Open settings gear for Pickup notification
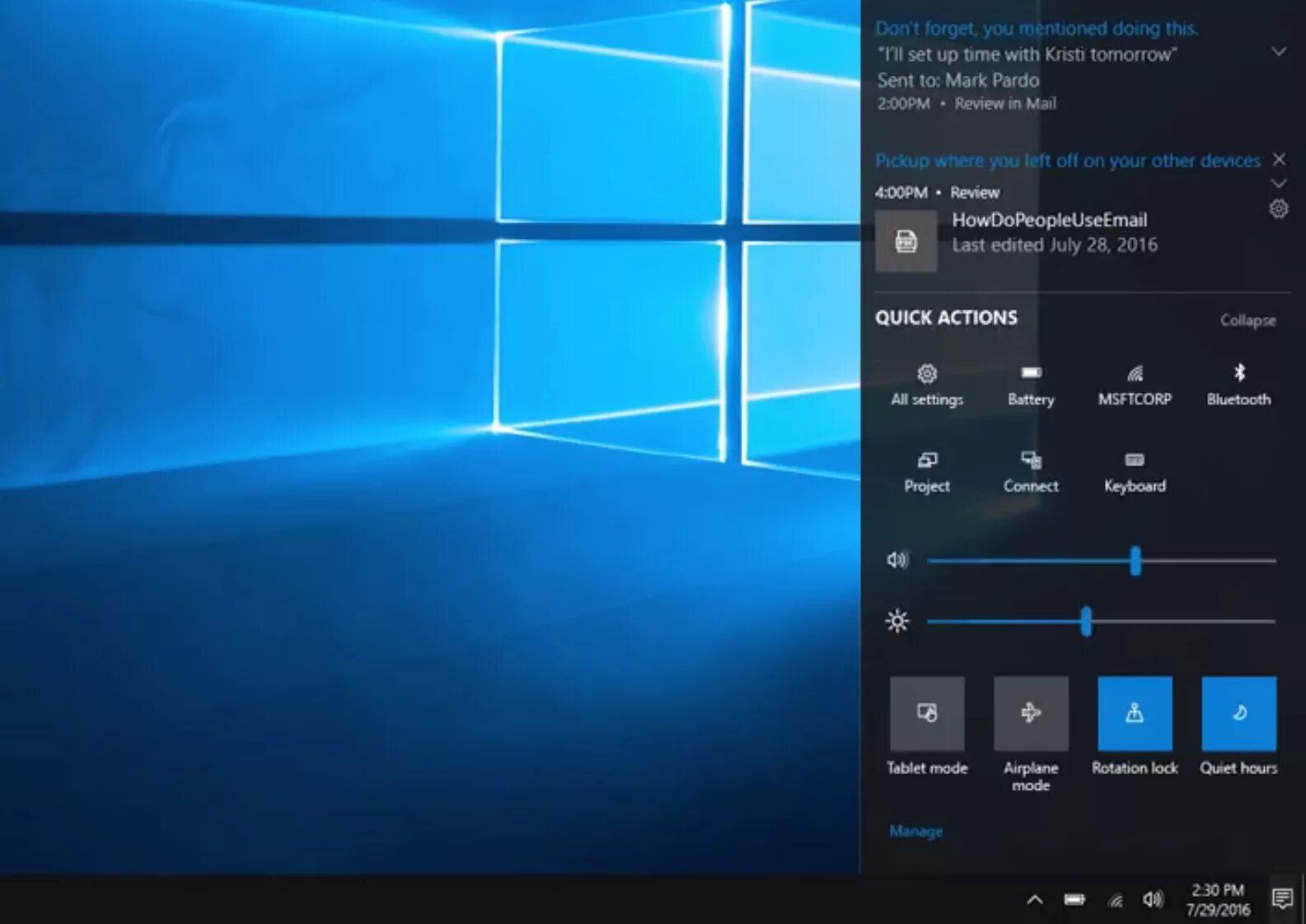 click(1279, 209)
